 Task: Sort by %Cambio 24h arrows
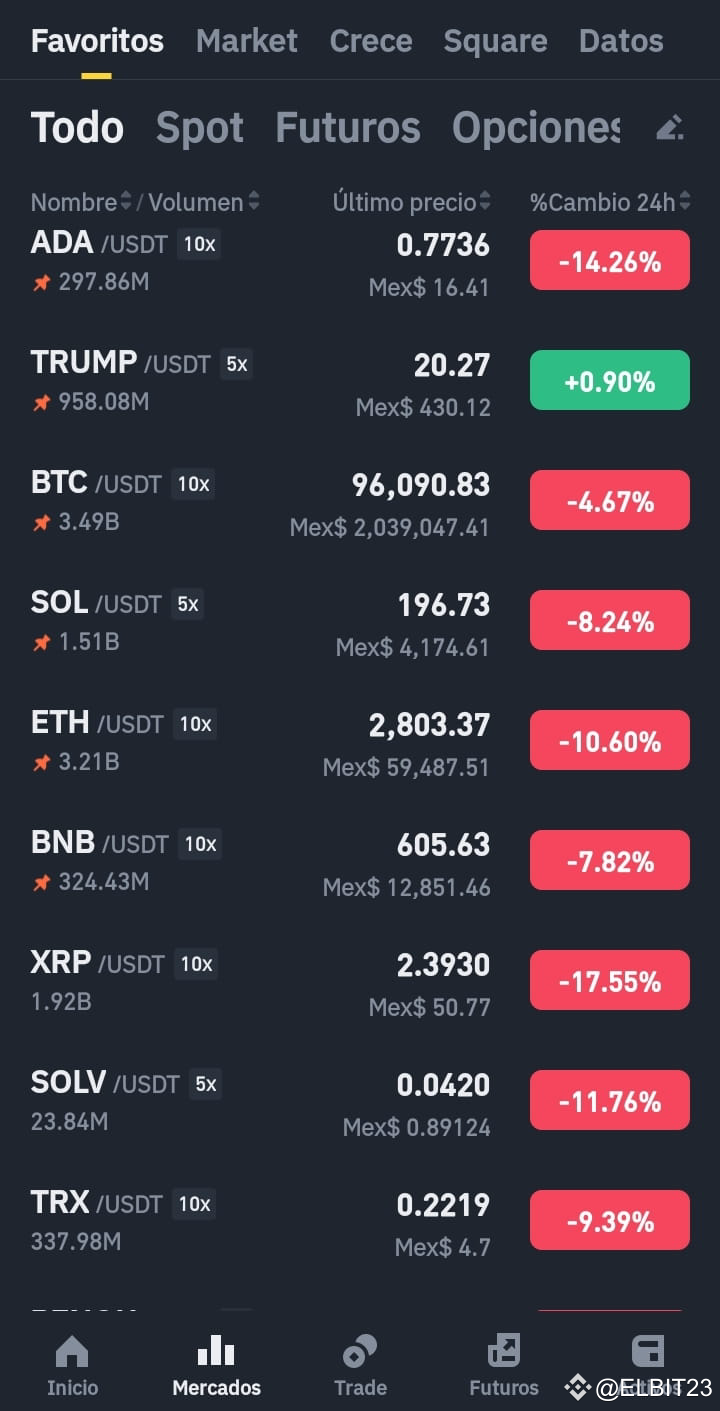(x=685, y=202)
